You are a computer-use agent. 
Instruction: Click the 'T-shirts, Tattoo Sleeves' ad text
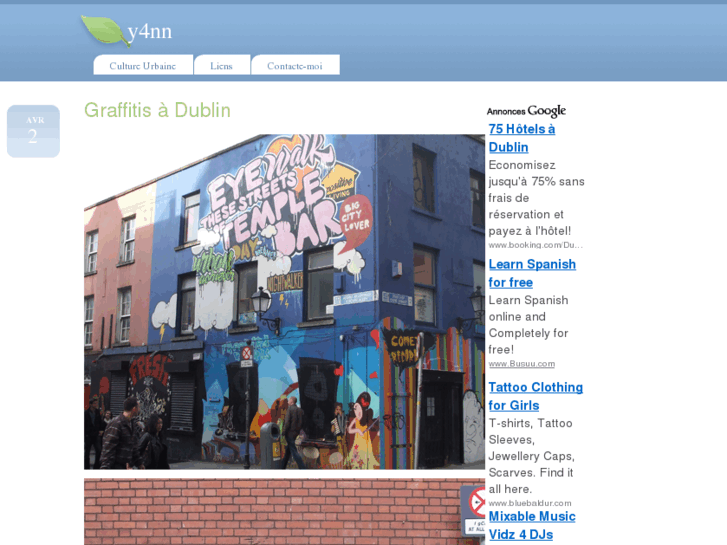pos(531,456)
